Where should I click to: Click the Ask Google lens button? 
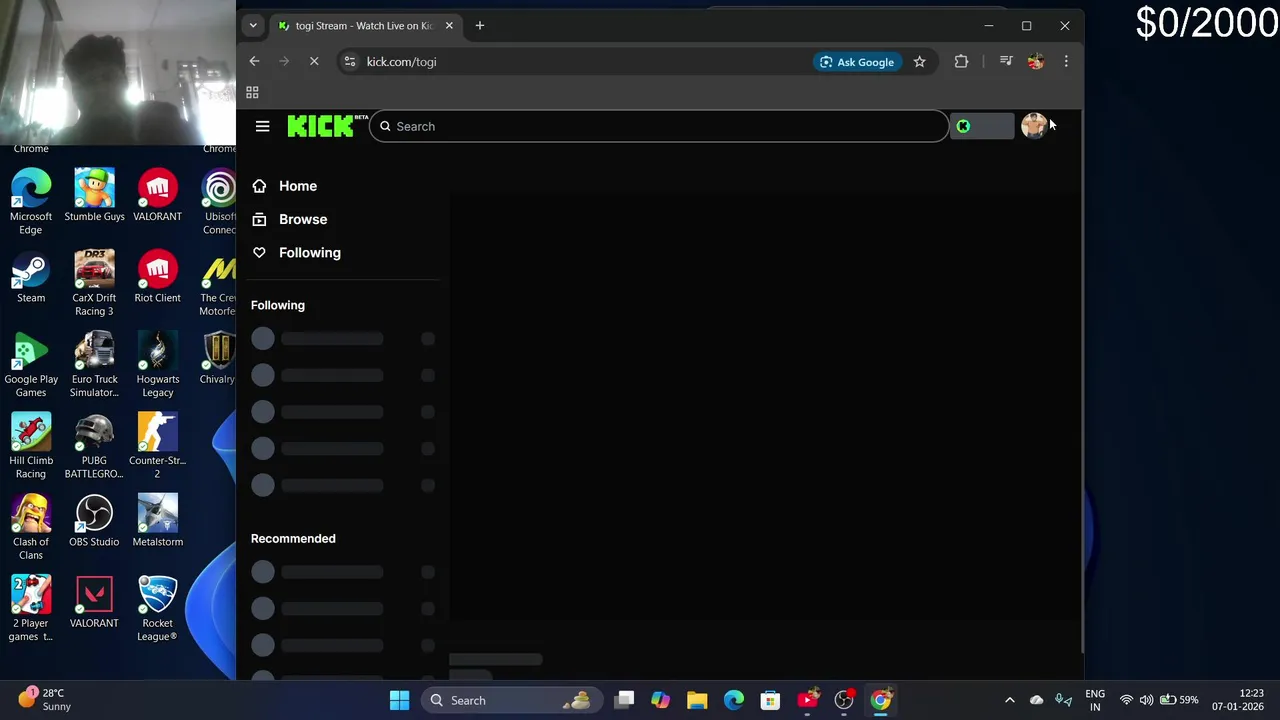(x=856, y=61)
